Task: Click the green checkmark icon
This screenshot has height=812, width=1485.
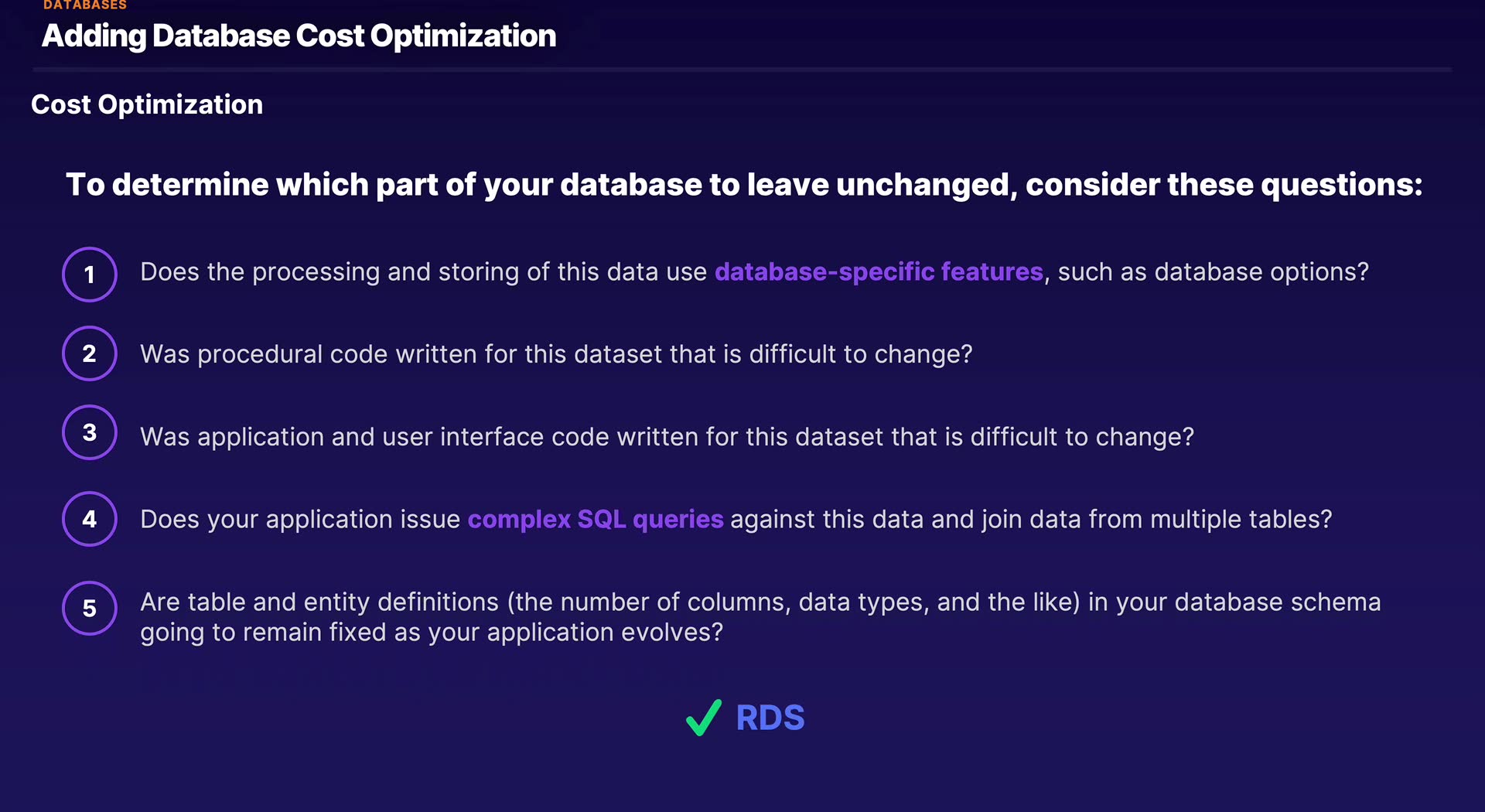Action: pos(704,718)
